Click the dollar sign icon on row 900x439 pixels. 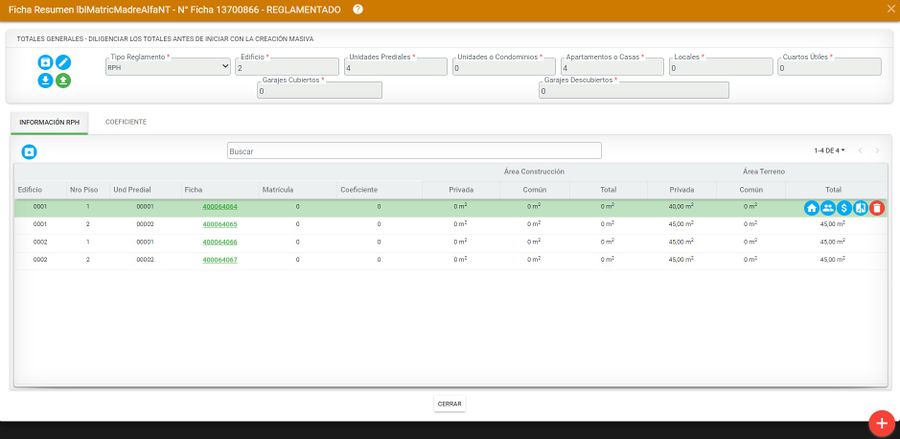point(844,208)
